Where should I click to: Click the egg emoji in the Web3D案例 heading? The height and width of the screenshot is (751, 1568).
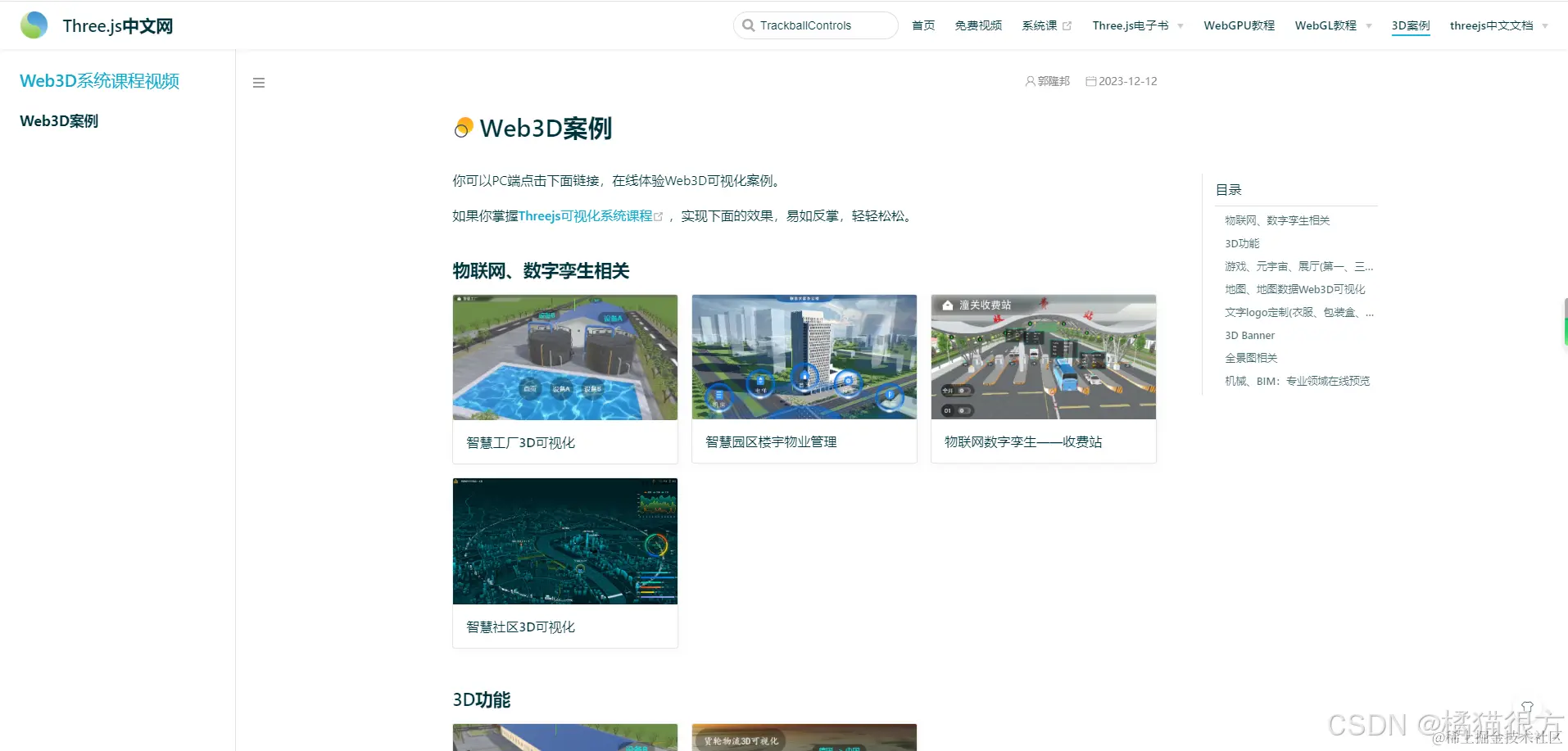point(463,128)
